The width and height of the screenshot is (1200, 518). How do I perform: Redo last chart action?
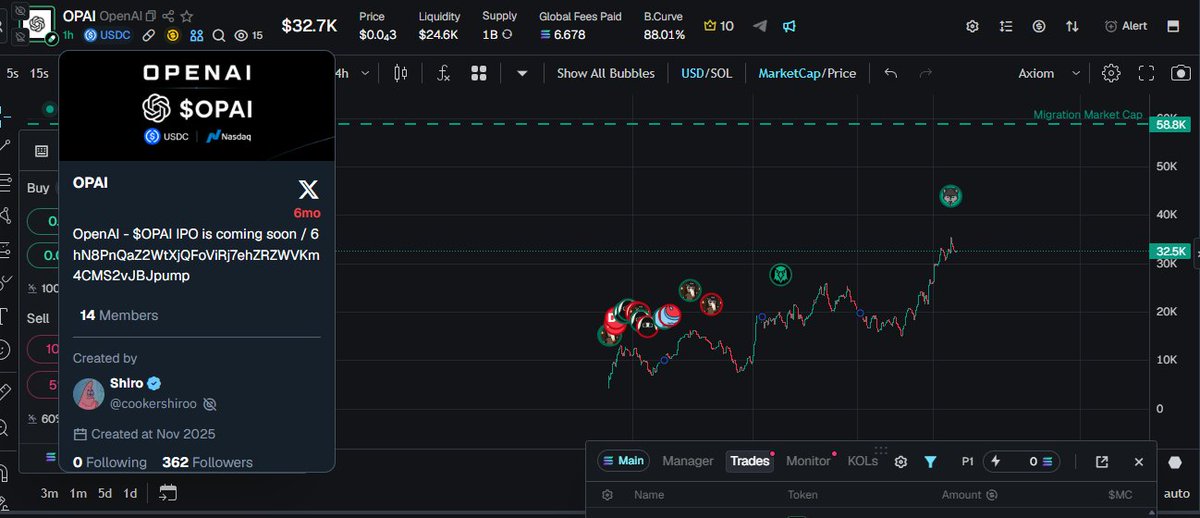tap(925, 73)
